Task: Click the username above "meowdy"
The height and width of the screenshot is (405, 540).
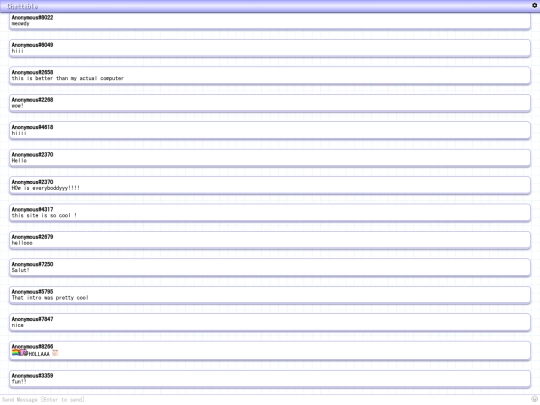Action: (32, 18)
